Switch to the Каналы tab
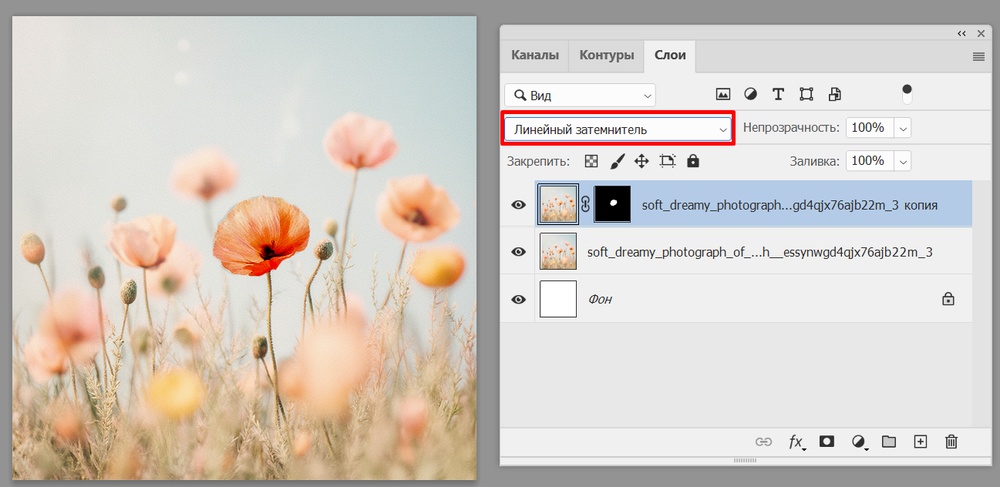The width and height of the screenshot is (1000, 487). click(535, 55)
